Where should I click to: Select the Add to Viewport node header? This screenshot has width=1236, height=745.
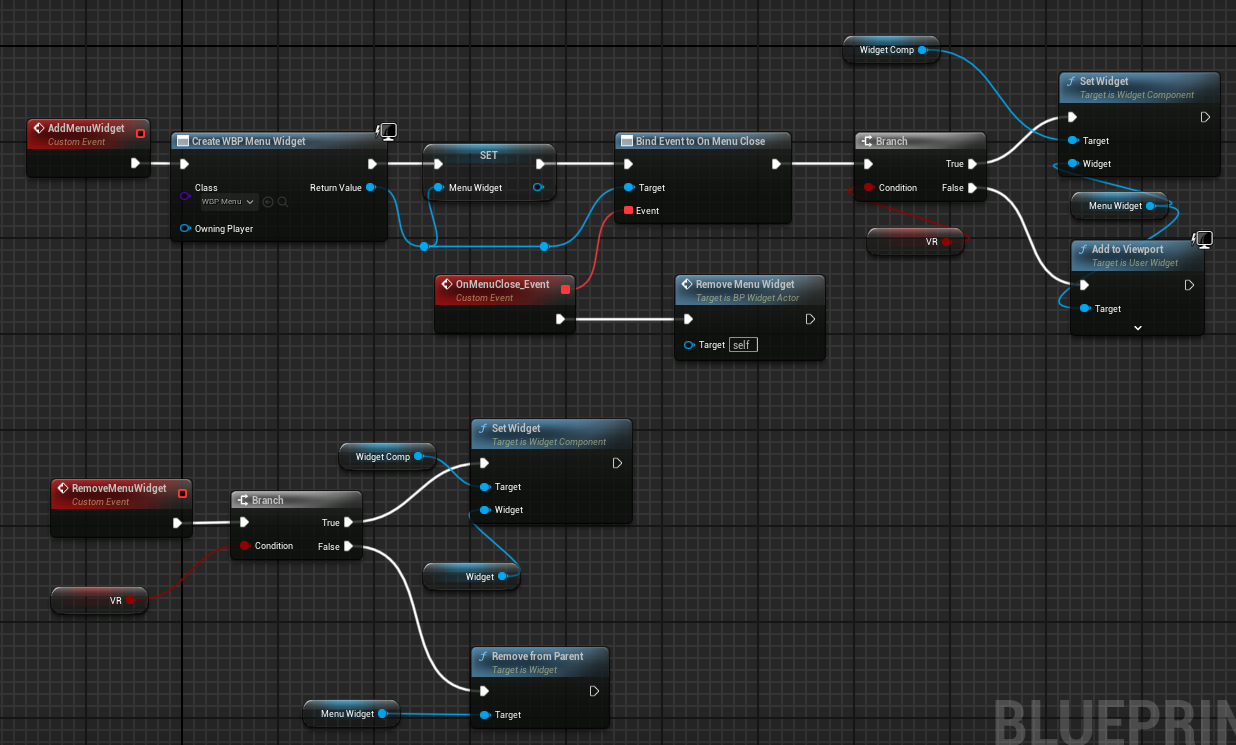(1137, 255)
